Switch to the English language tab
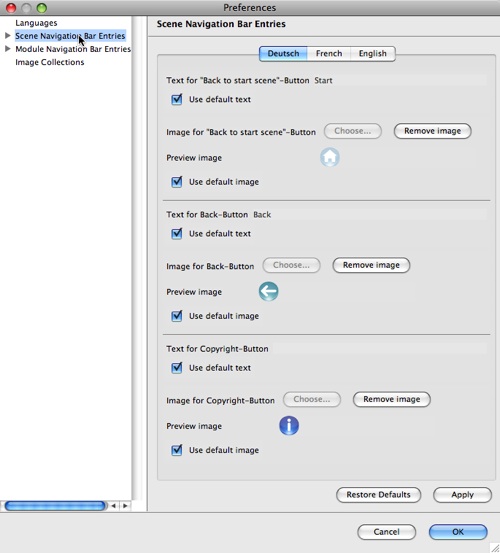Viewport: 500px width, 553px height. coord(373,54)
